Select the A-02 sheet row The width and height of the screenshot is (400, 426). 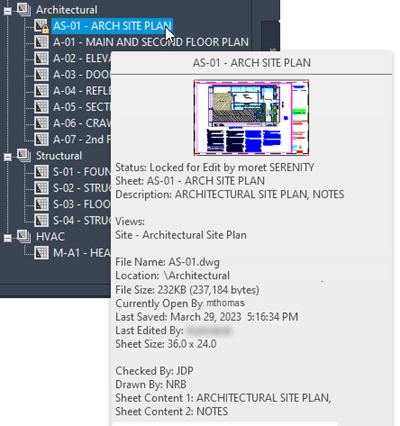coord(82,58)
